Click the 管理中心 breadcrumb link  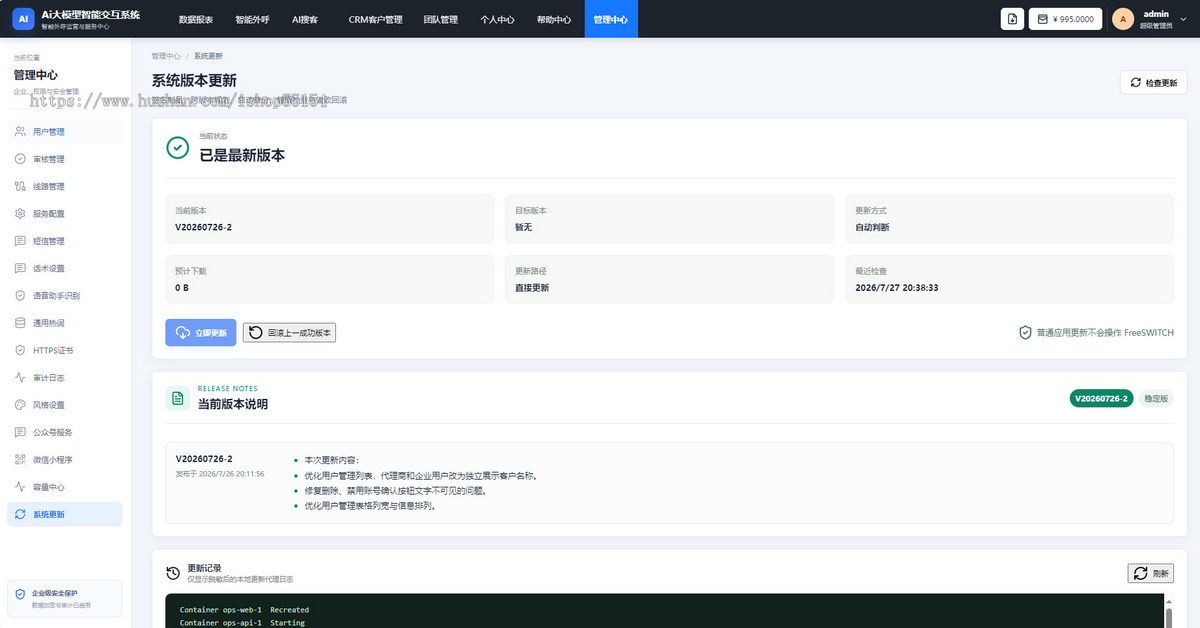(166, 56)
